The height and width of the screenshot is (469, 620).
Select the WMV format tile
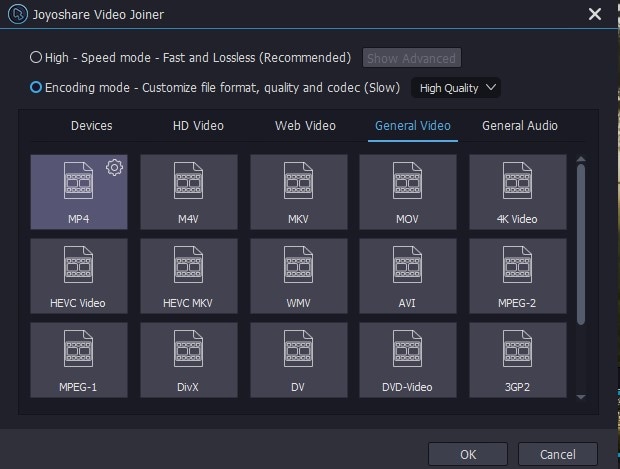coord(299,276)
